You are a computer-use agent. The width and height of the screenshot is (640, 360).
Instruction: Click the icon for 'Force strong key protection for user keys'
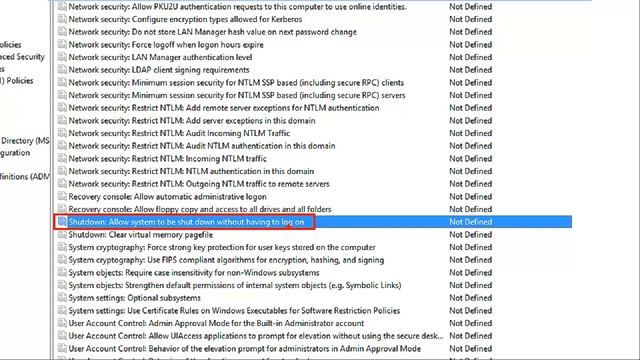point(62,247)
